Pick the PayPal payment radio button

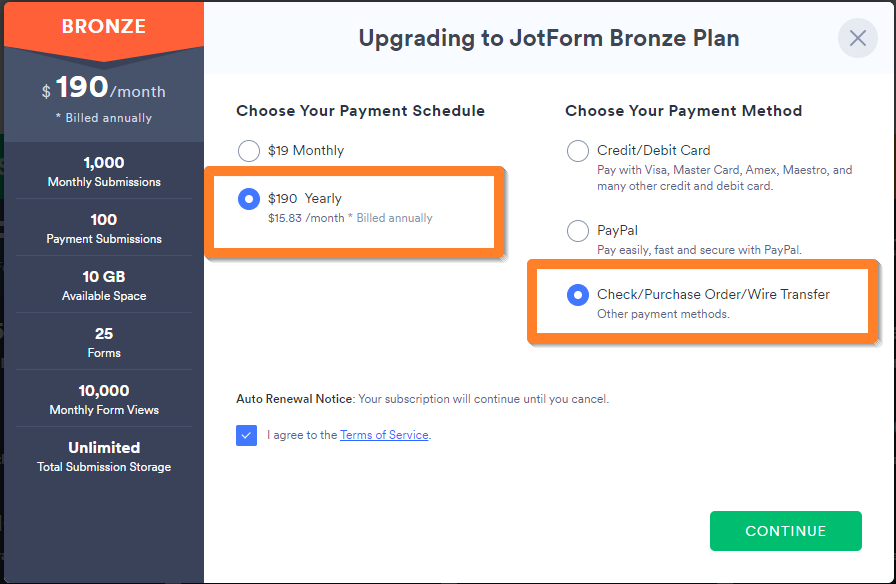[578, 231]
